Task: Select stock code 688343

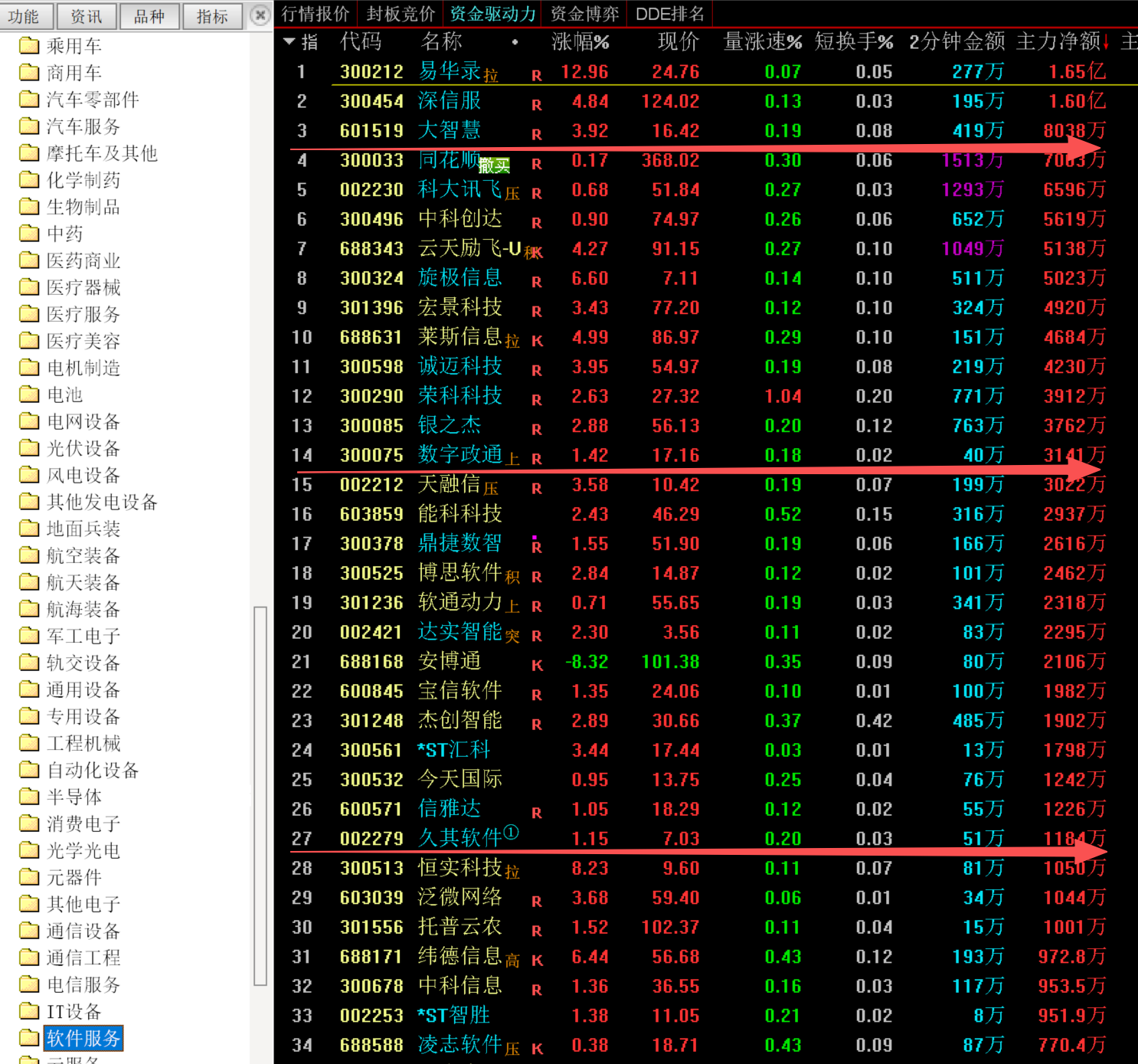Action: pyautogui.click(x=371, y=249)
